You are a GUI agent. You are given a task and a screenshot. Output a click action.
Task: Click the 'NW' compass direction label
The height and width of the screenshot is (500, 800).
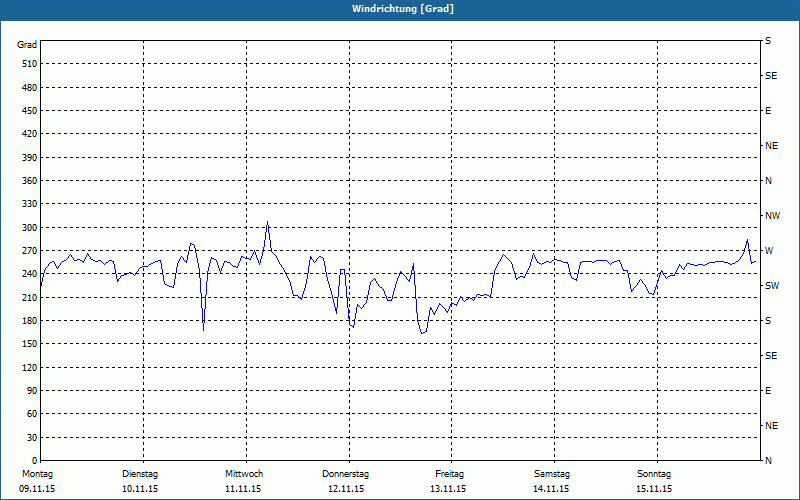point(773,216)
